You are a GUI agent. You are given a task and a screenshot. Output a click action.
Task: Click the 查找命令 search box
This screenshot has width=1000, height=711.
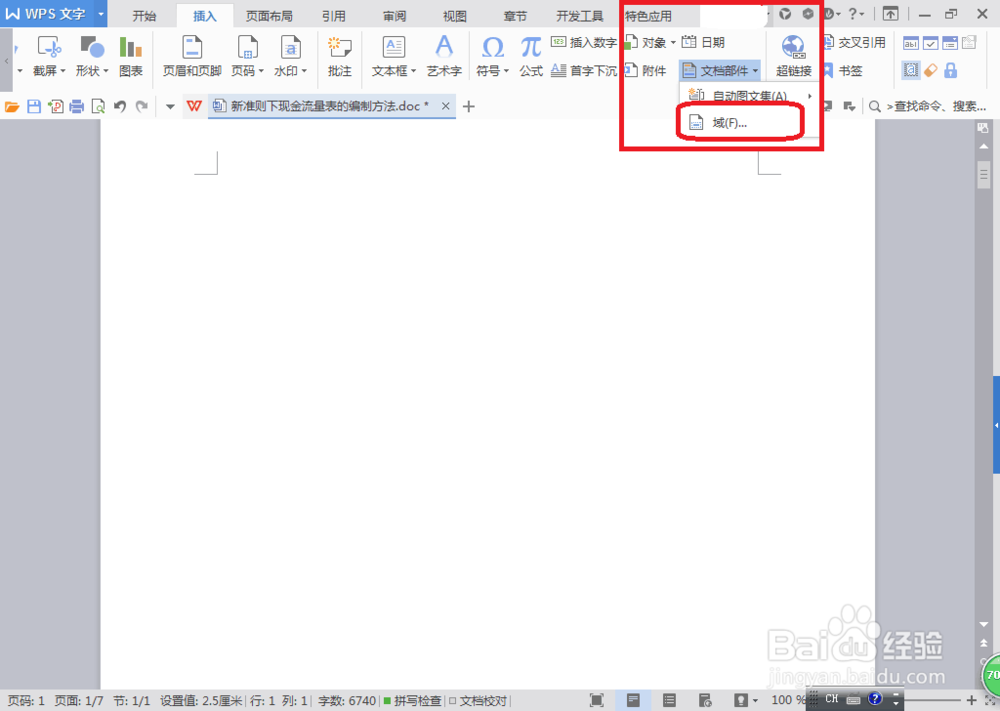[929, 106]
